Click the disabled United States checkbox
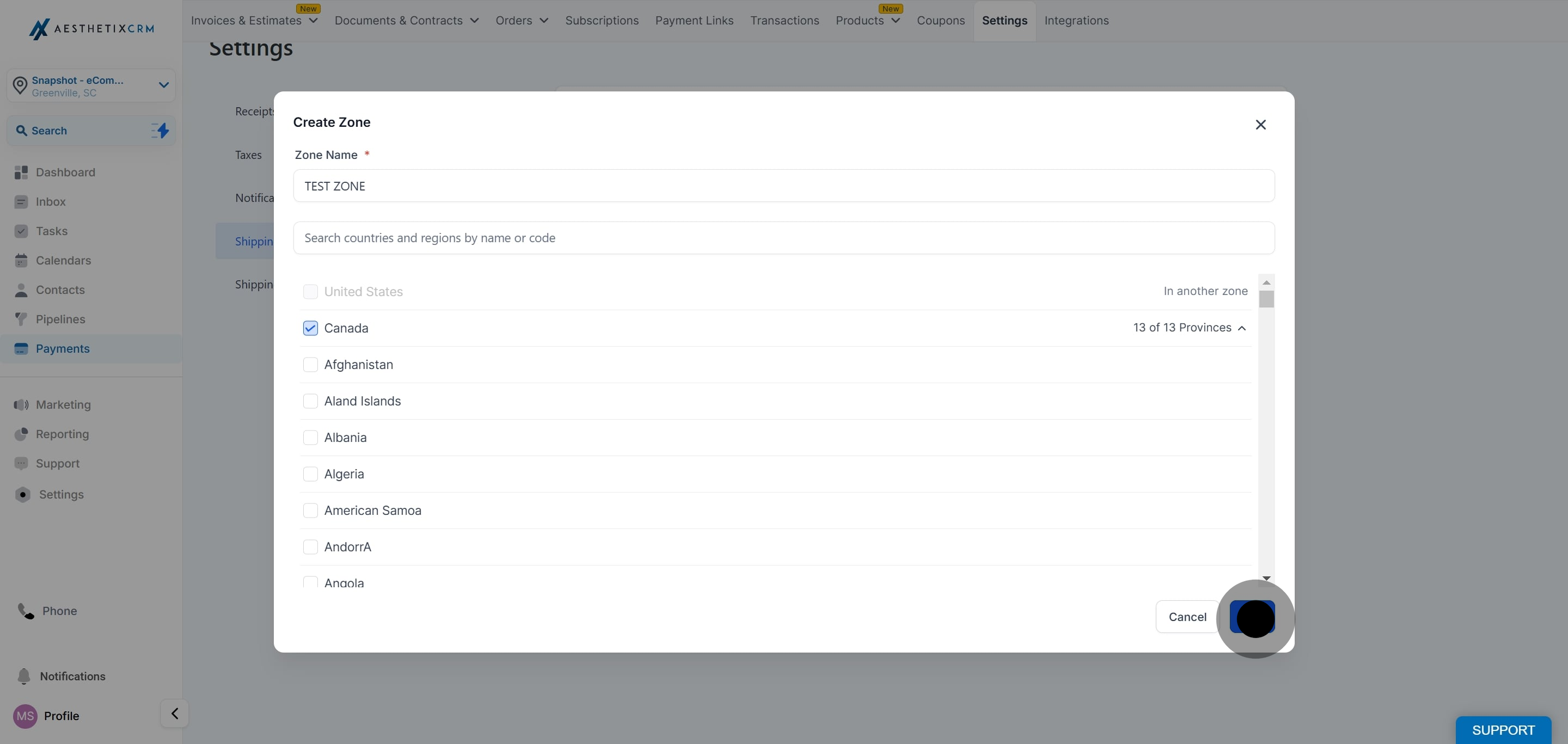 [x=310, y=292]
